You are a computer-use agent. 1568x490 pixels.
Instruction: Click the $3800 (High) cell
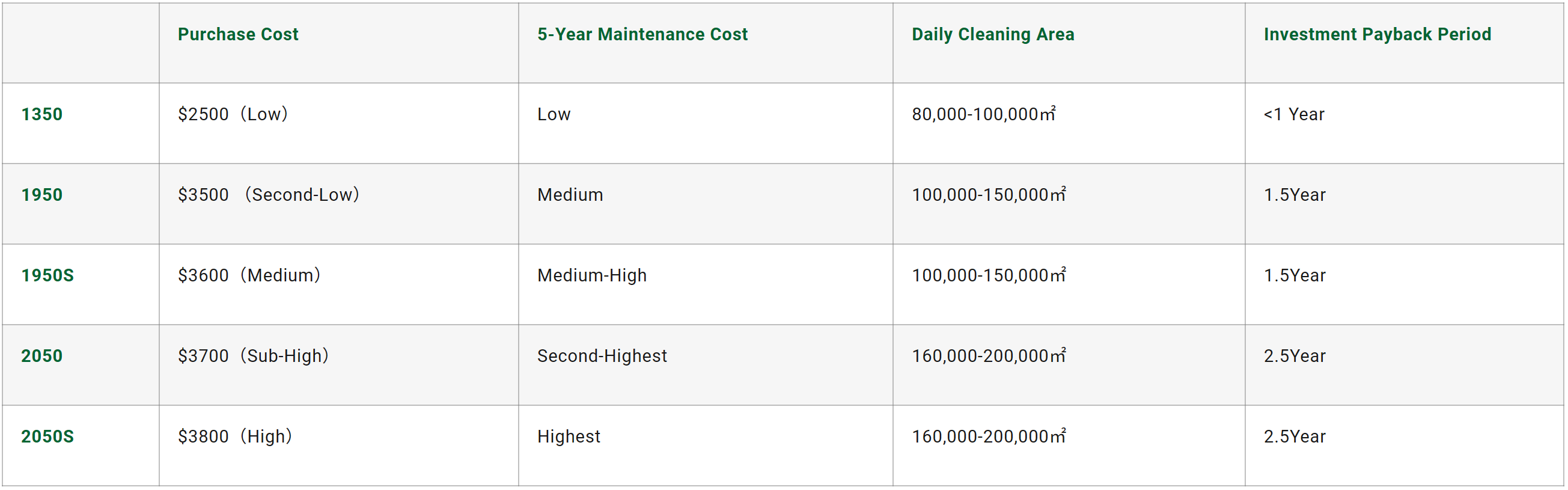coord(235,436)
